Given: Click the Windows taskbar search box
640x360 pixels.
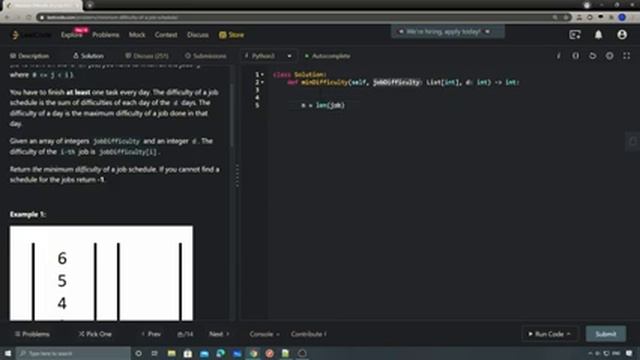Looking at the screenshot, I should tap(73, 353).
